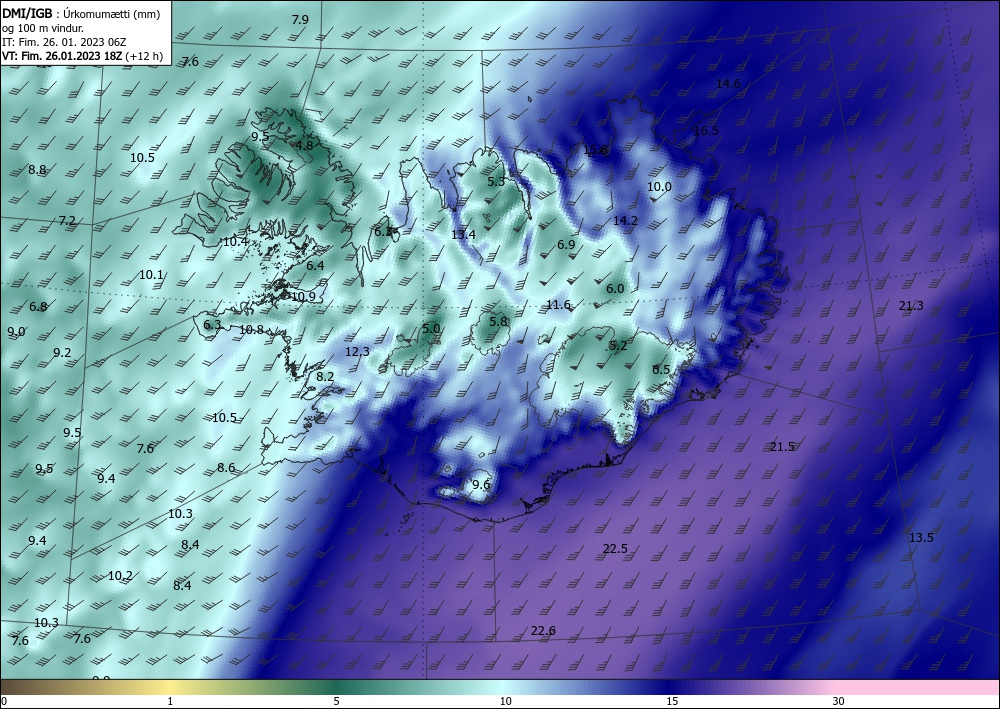Click the title text 'DMI/IGB : Úrkomumætti (mm)'
The height and width of the screenshot is (709, 1000).
click(81, 14)
